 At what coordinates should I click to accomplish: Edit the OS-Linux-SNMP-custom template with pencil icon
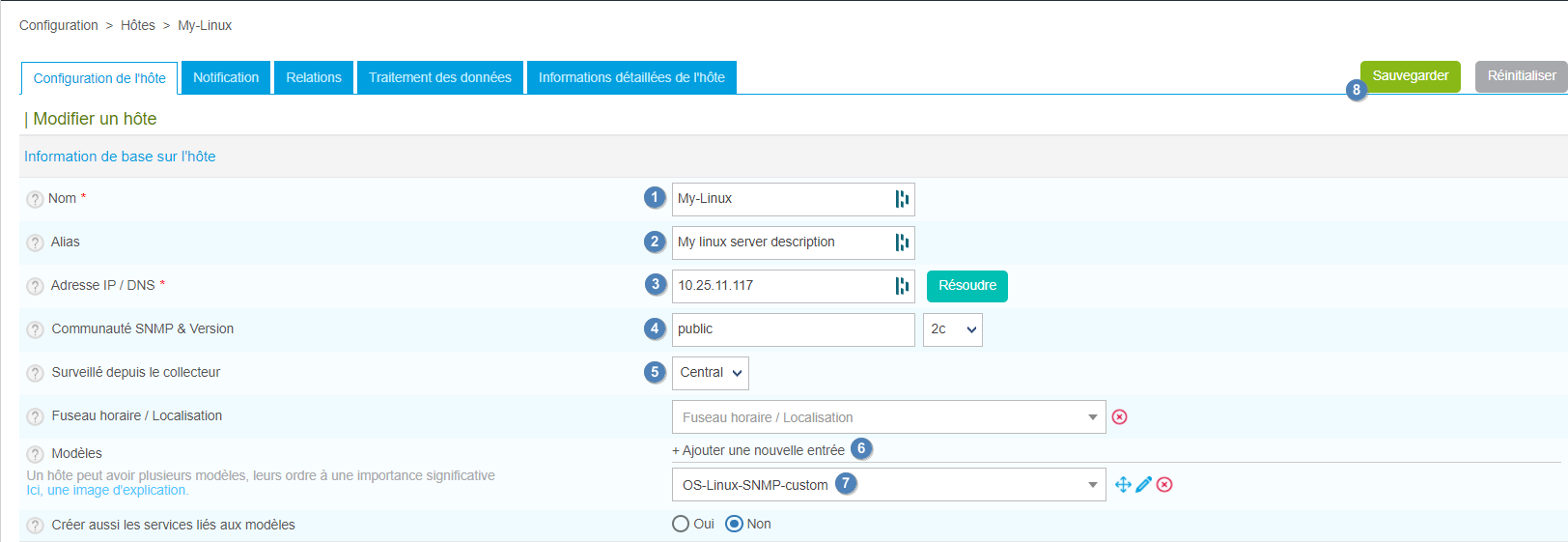[1143, 485]
